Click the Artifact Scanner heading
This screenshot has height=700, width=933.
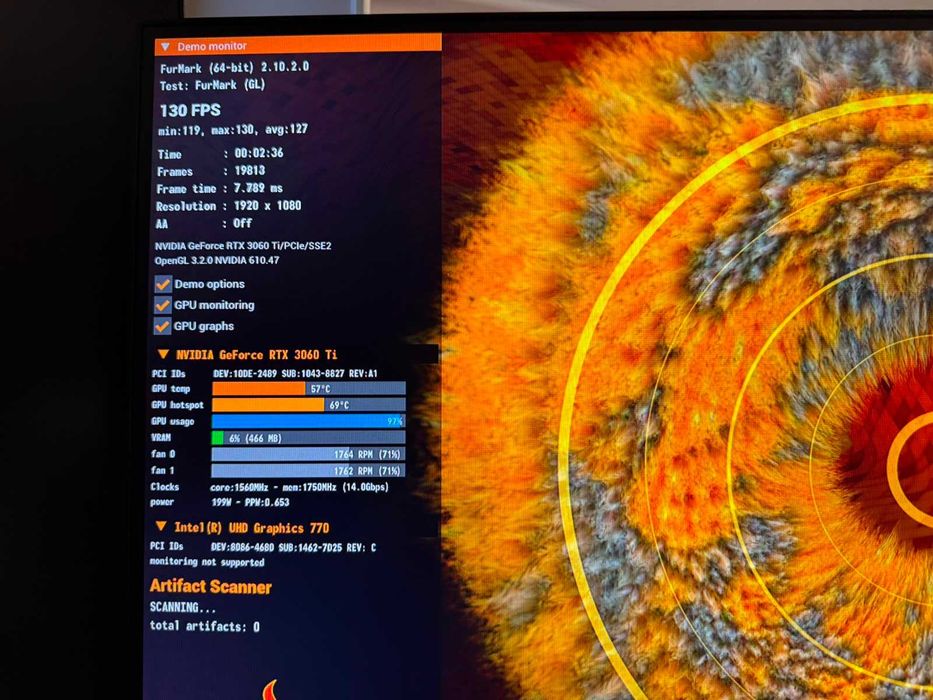[211, 587]
